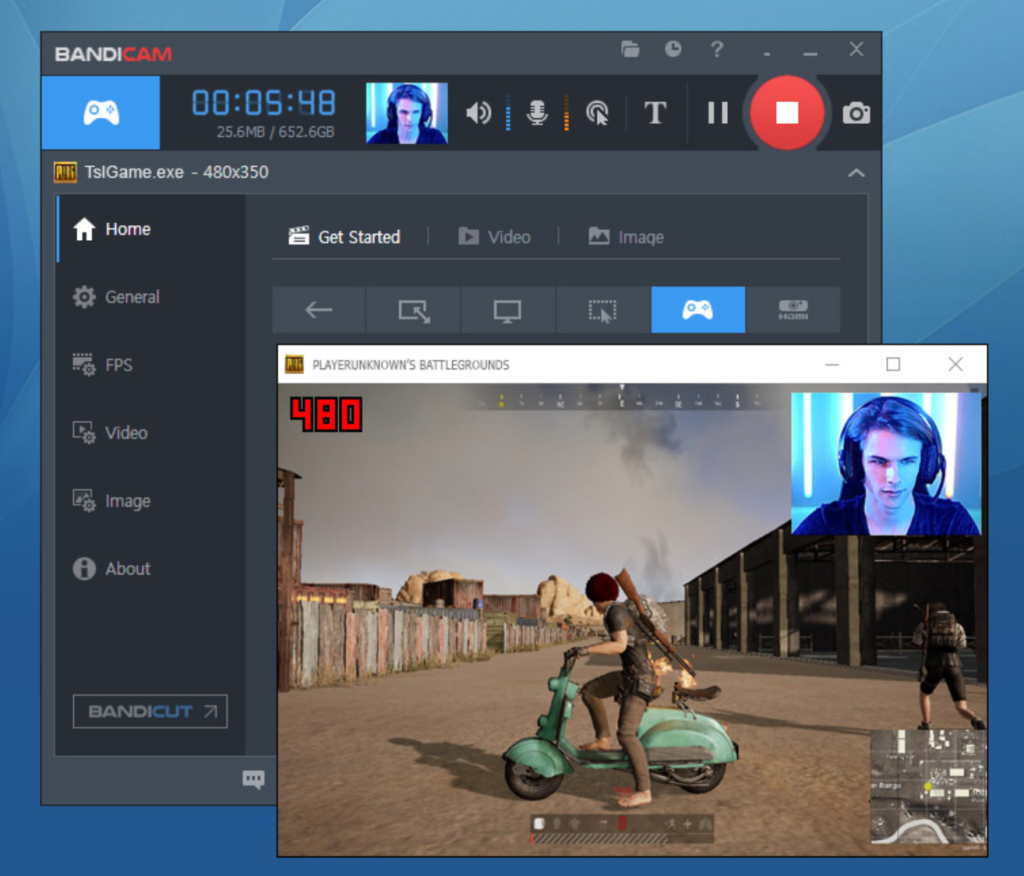The width and height of the screenshot is (1024, 876).
Task: Select HDMI device recording mode
Action: click(793, 310)
